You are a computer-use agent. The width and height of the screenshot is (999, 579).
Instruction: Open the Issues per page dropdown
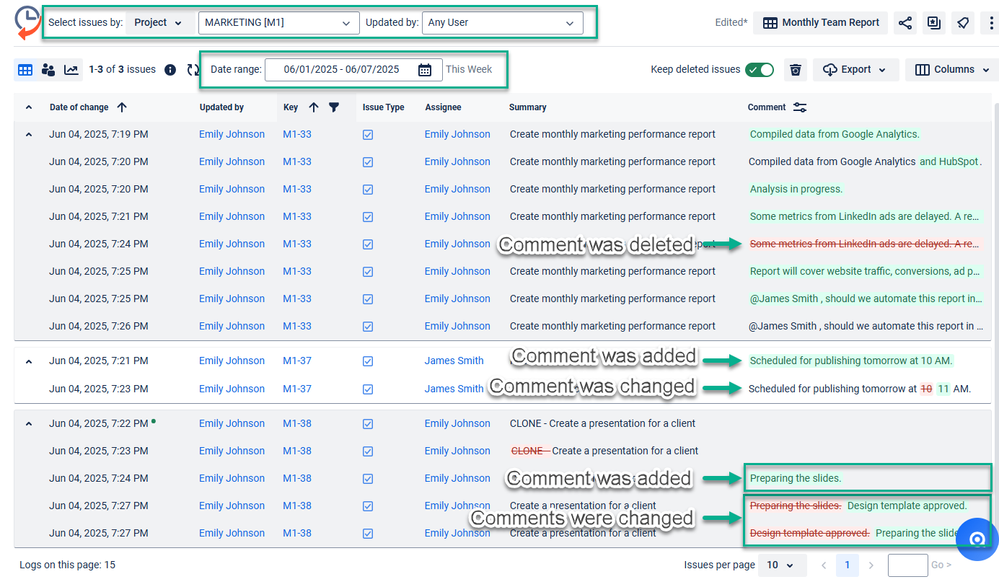[781, 565]
